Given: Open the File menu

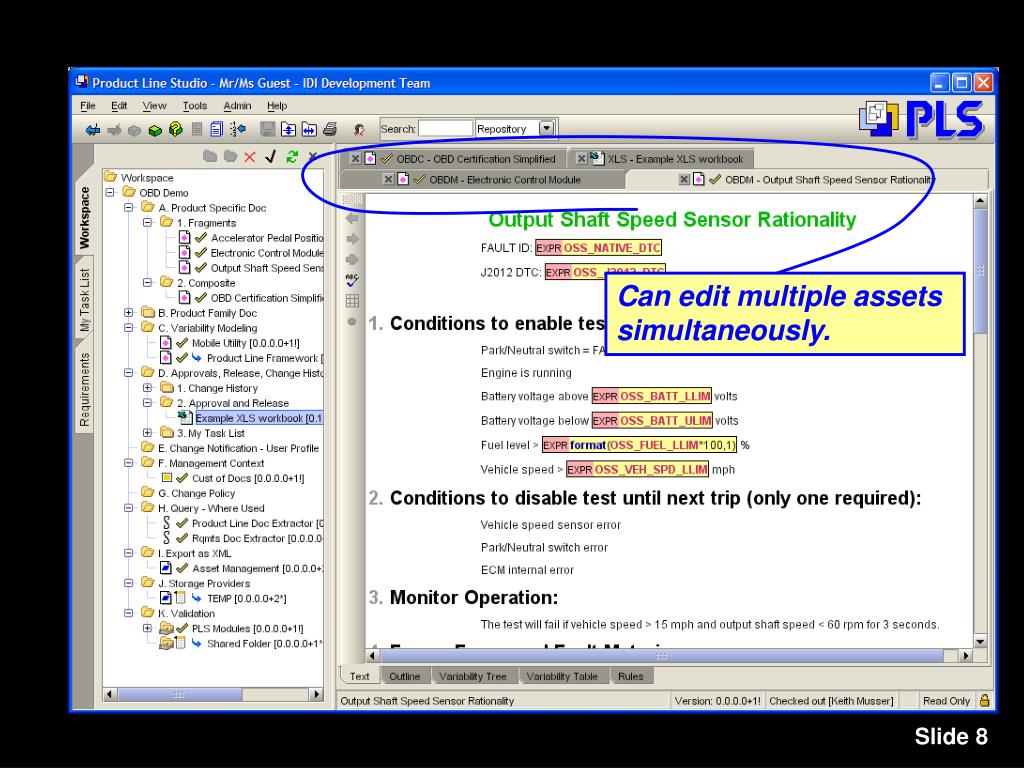Looking at the screenshot, I should pos(88,106).
